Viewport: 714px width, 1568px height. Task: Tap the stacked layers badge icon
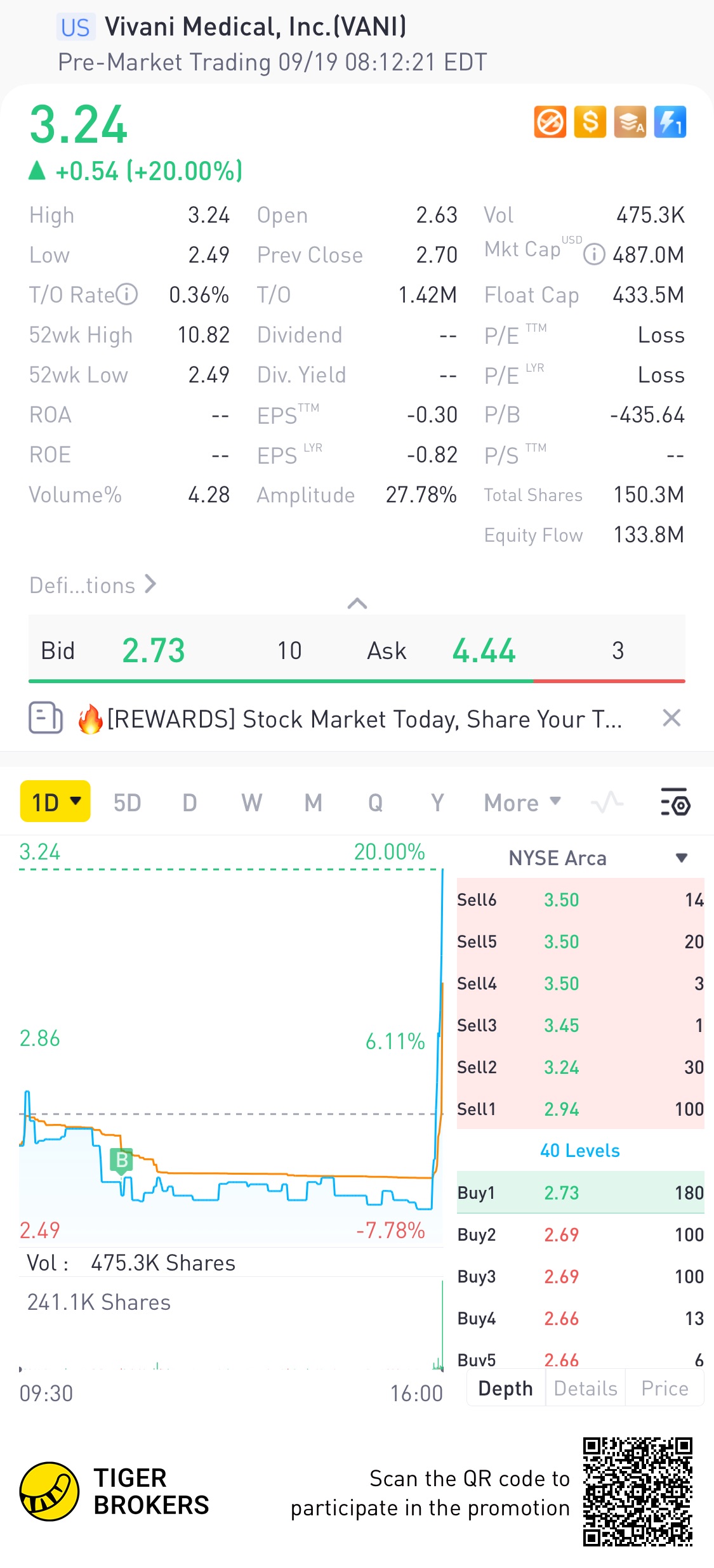pos(630,122)
